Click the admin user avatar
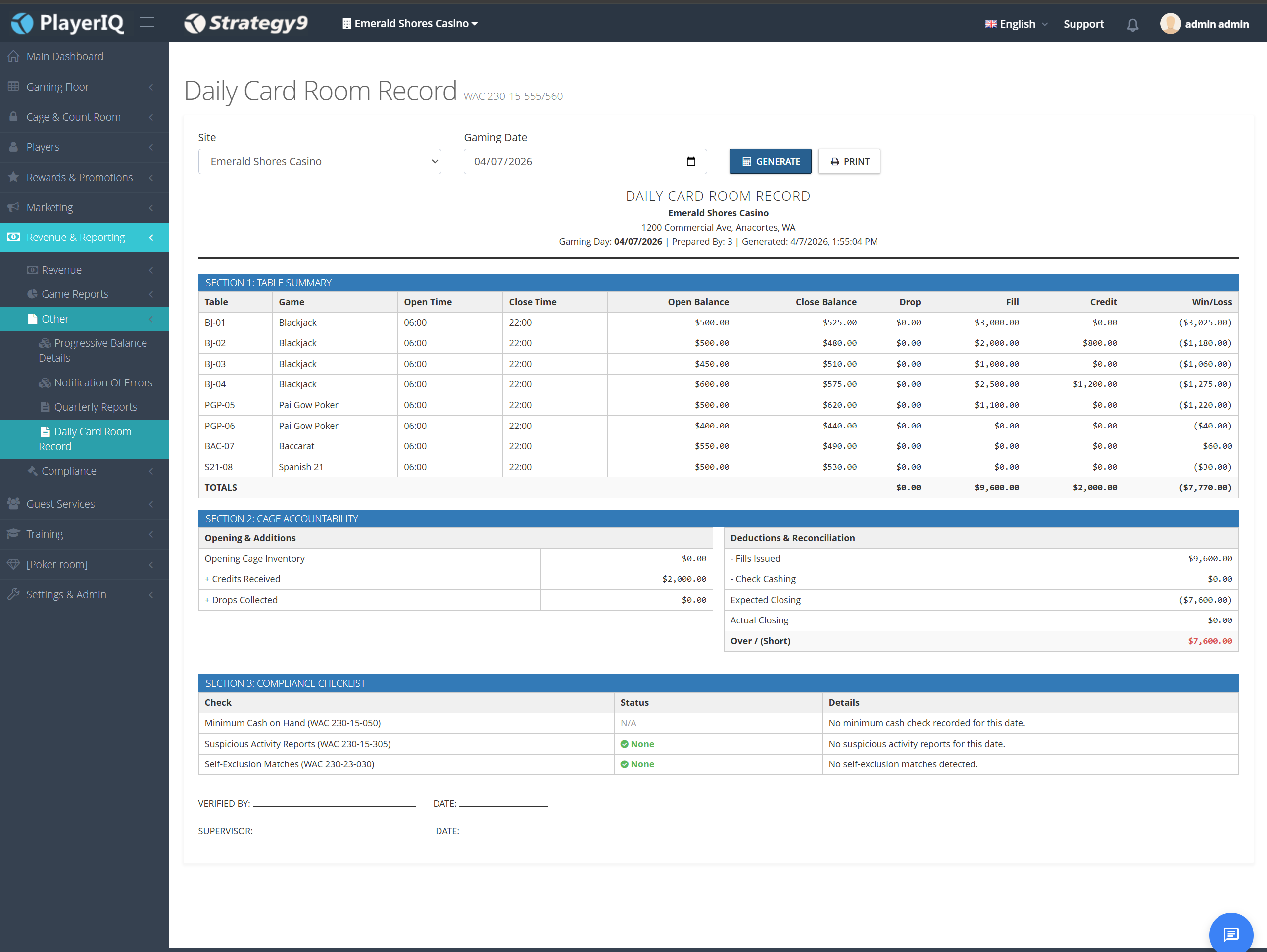The image size is (1267, 952). [1170, 23]
